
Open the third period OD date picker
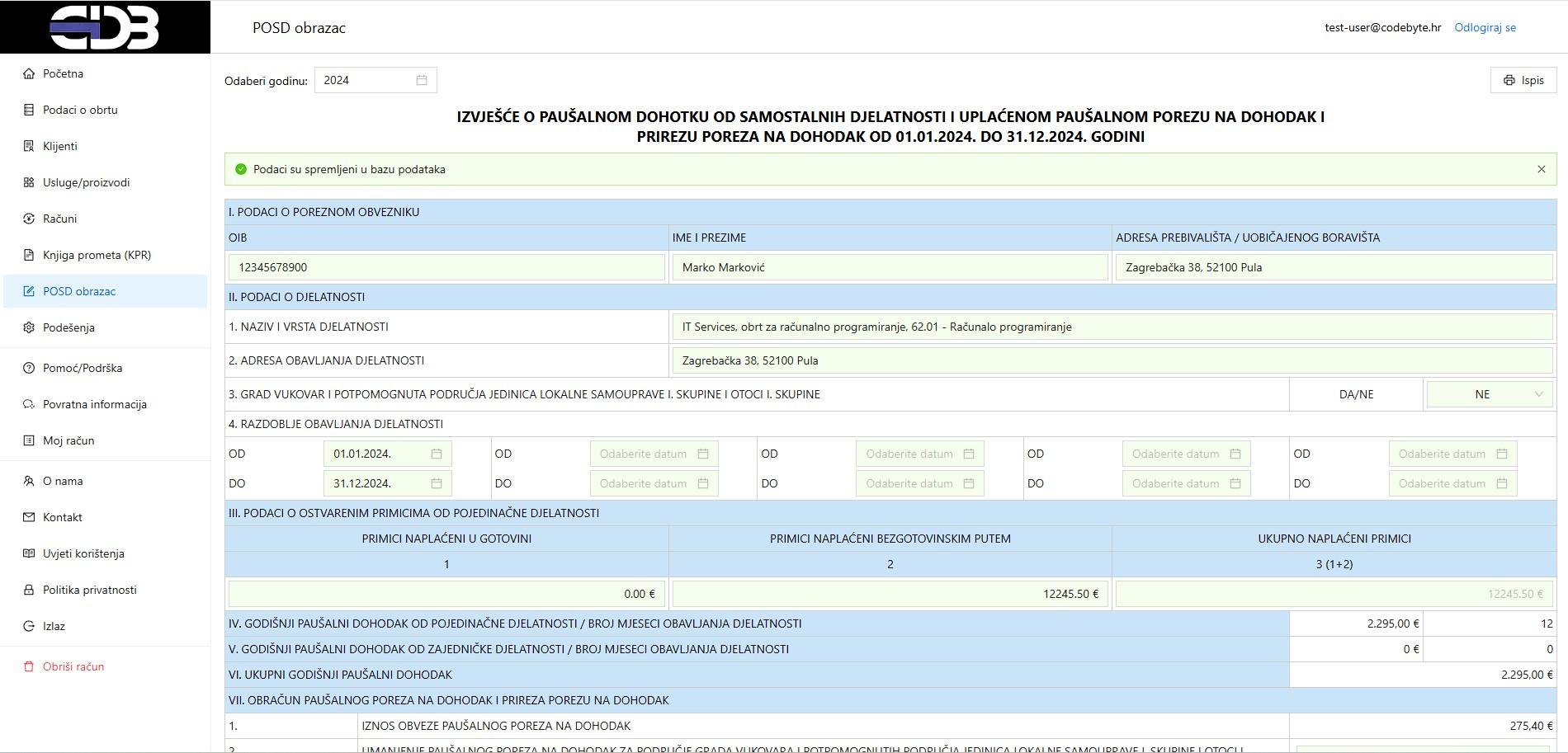click(920, 454)
